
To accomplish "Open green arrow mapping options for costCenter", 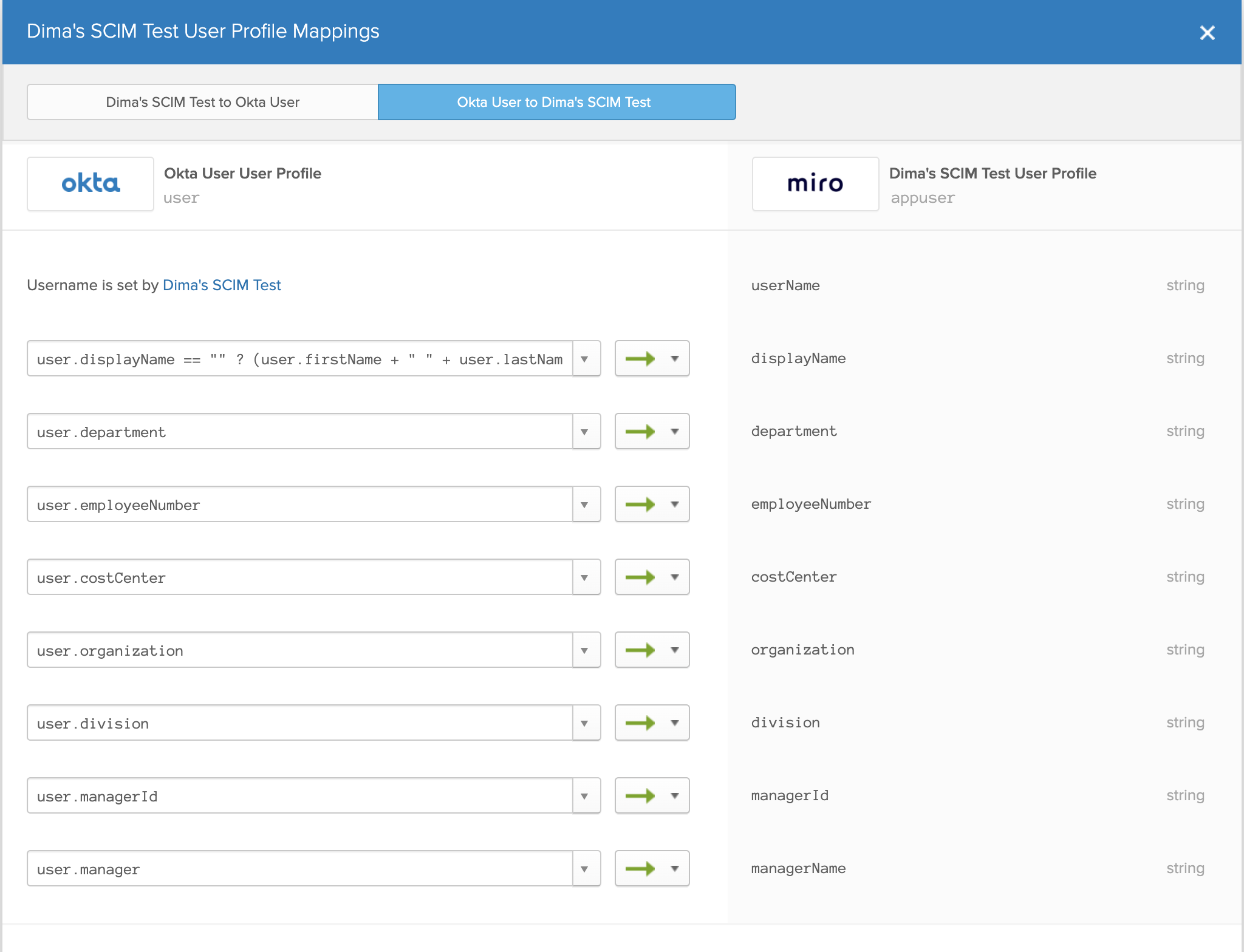I will pyautogui.click(x=652, y=577).
